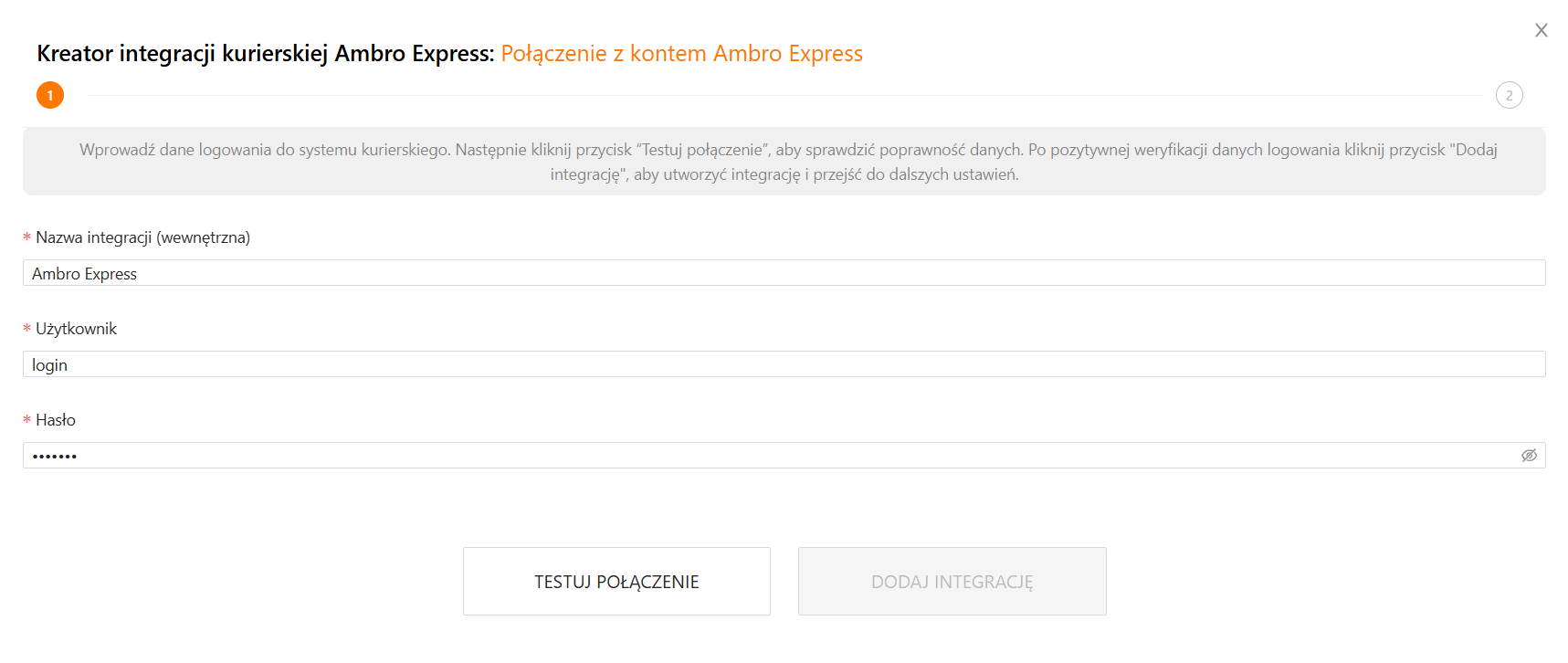Click orange 'Połączenie z kontem Ambro Express' subtitle
The width and height of the screenshot is (1568, 663).
(x=681, y=54)
